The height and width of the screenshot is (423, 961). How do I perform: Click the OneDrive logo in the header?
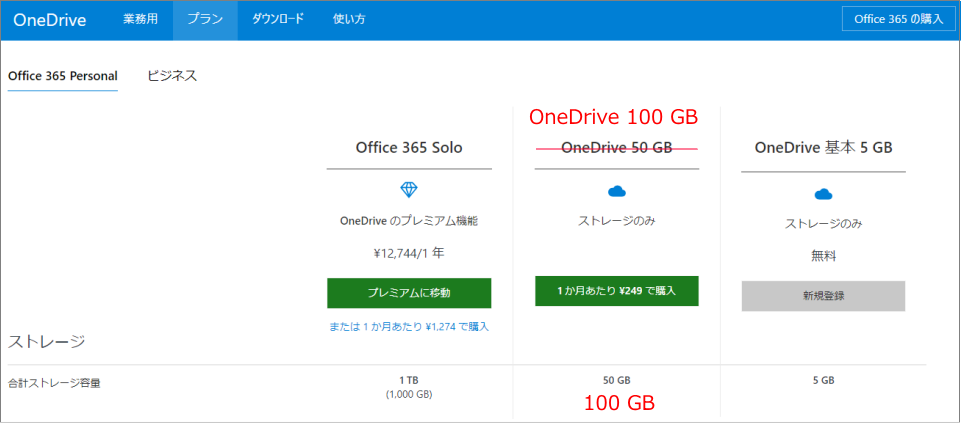[49, 20]
